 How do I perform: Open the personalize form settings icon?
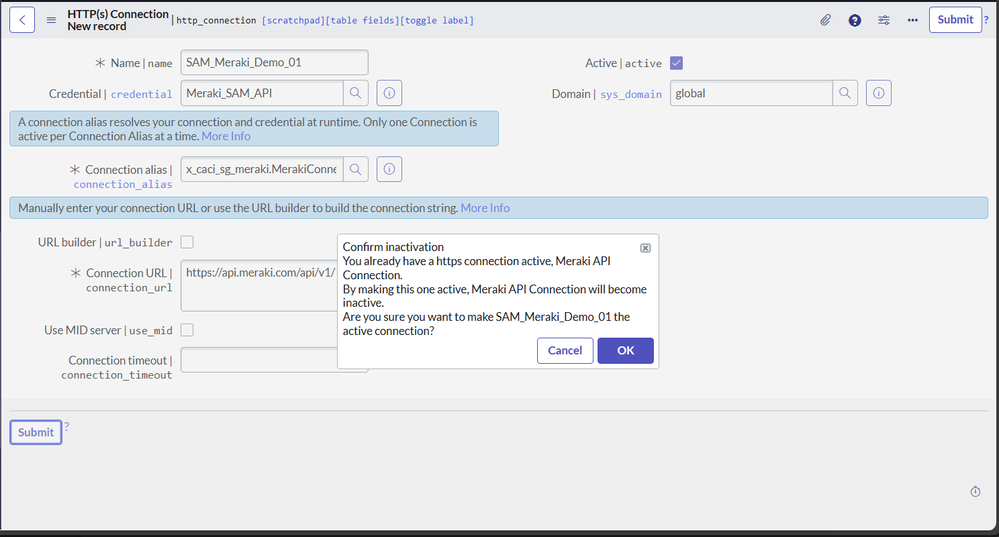point(884,20)
